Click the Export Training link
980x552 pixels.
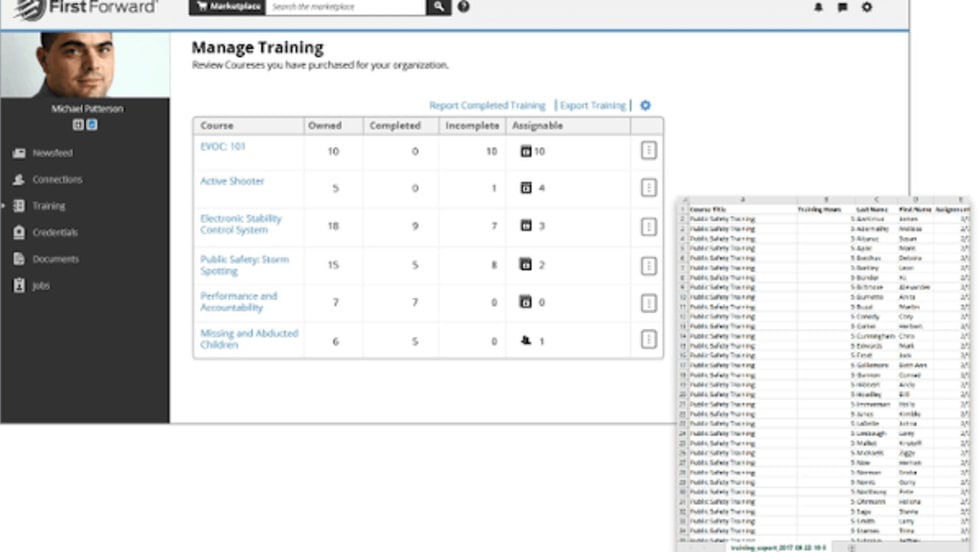[x=592, y=105]
